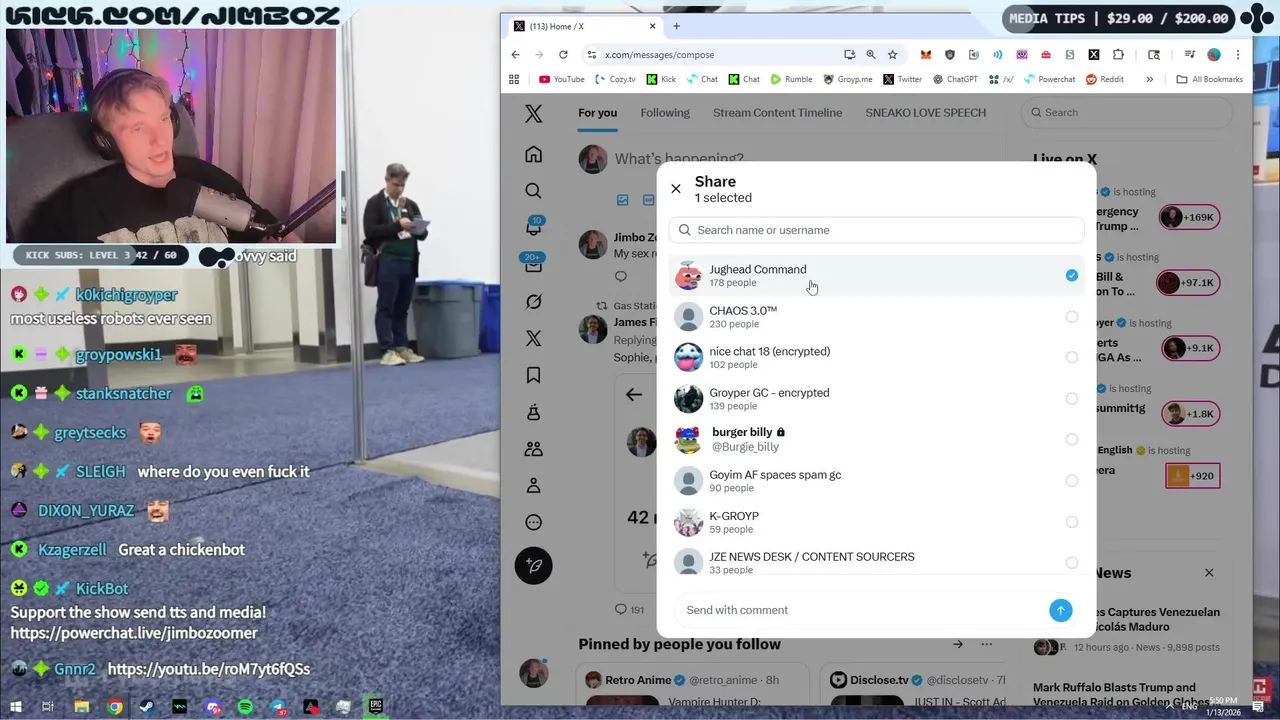Switch to SNEAKO LOVE SPEECH tab

click(925, 113)
